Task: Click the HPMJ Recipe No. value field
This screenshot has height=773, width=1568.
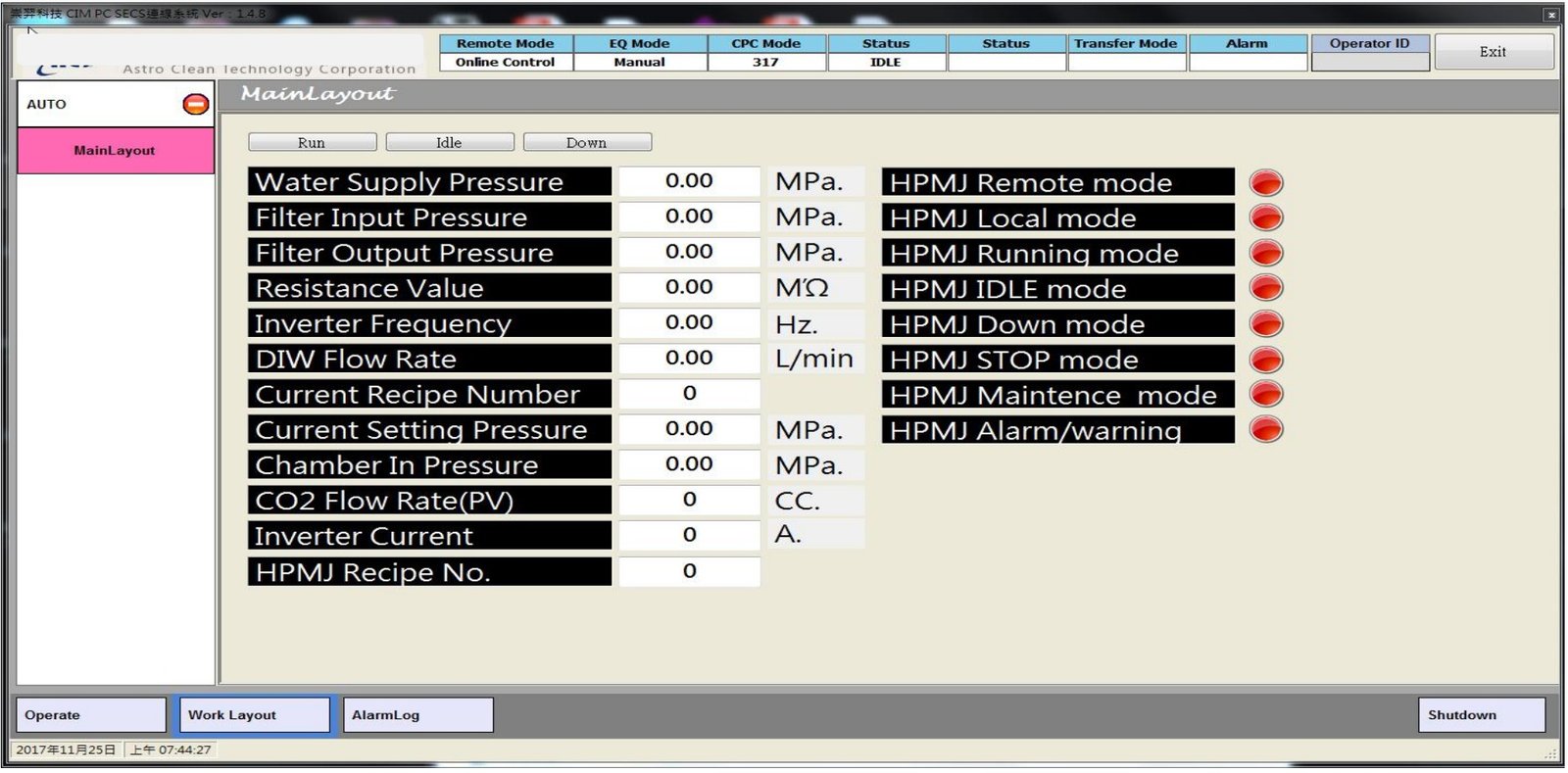Action: pyautogui.click(x=690, y=571)
